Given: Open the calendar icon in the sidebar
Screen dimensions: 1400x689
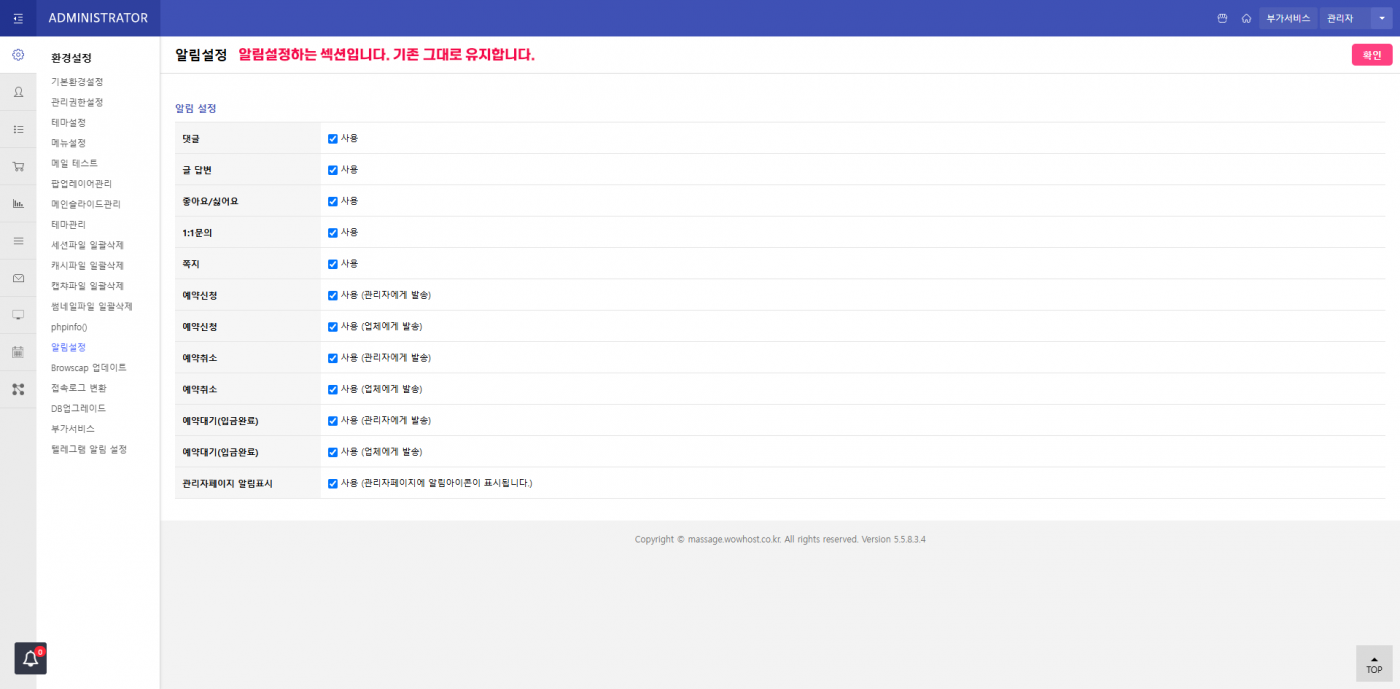Looking at the screenshot, I should (18, 352).
